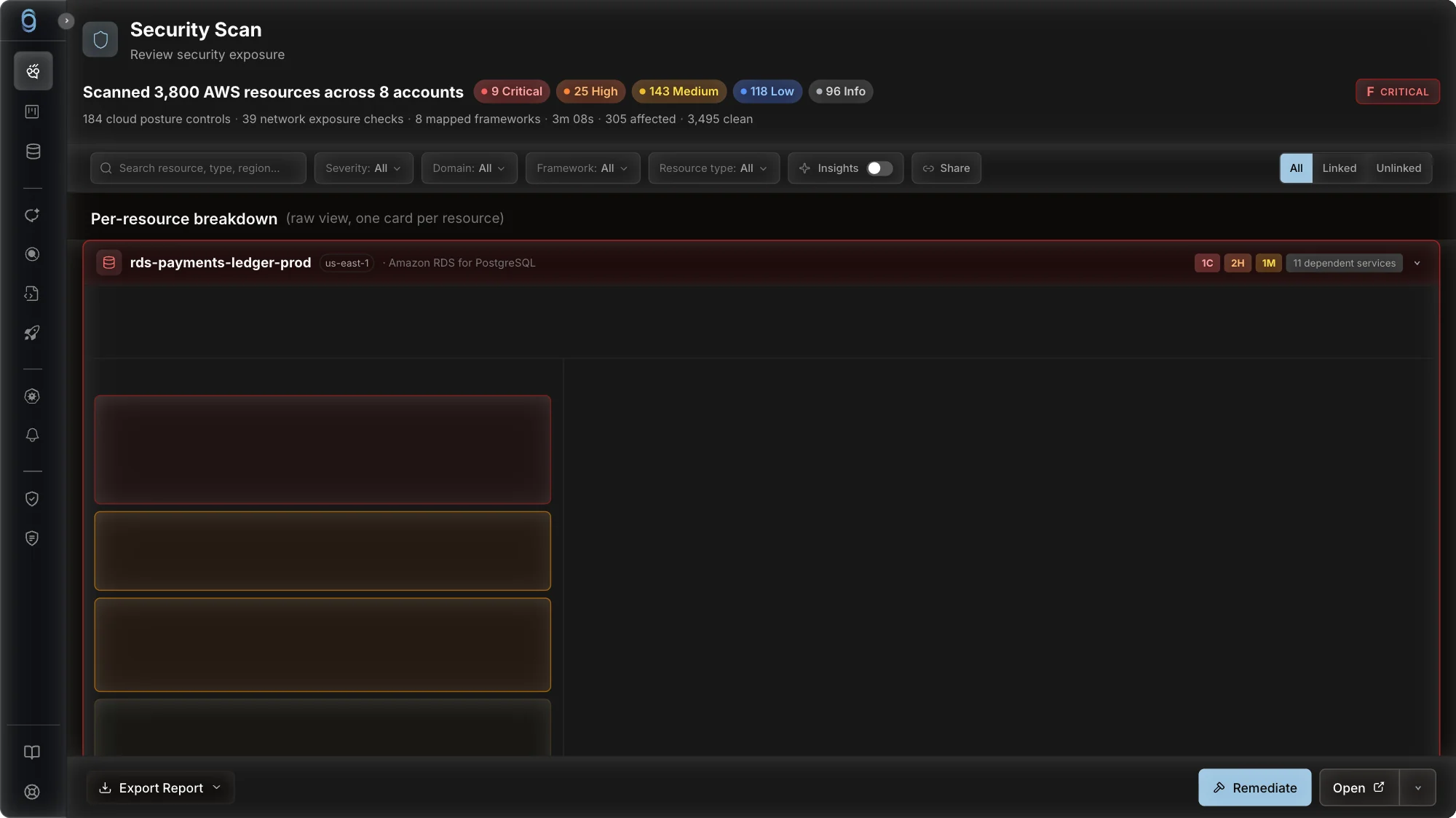Click the 96 Info severity badge
1456x818 pixels.
(x=841, y=91)
